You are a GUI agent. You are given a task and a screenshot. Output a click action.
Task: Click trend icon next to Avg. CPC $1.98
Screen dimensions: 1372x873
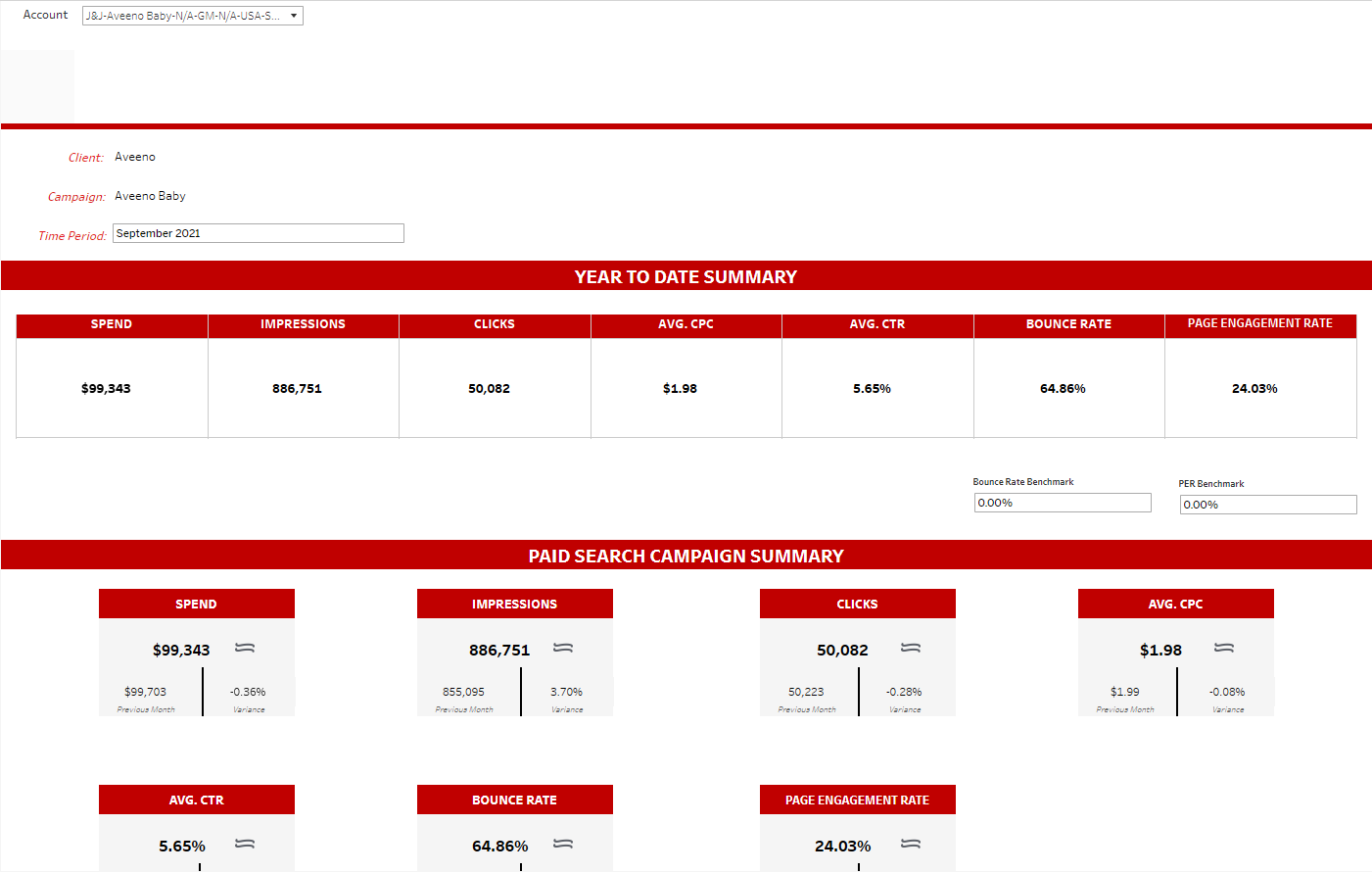click(x=1224, y=649)
